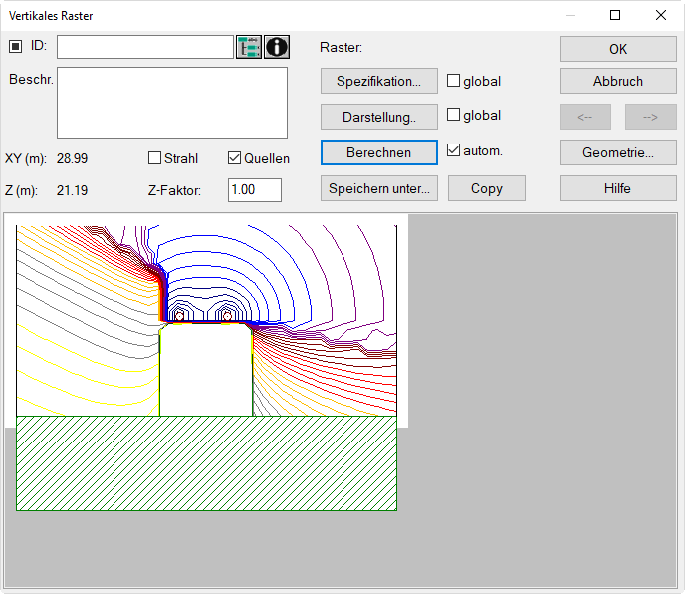Cancel using the Abbruch button

(x=618, y=81)
